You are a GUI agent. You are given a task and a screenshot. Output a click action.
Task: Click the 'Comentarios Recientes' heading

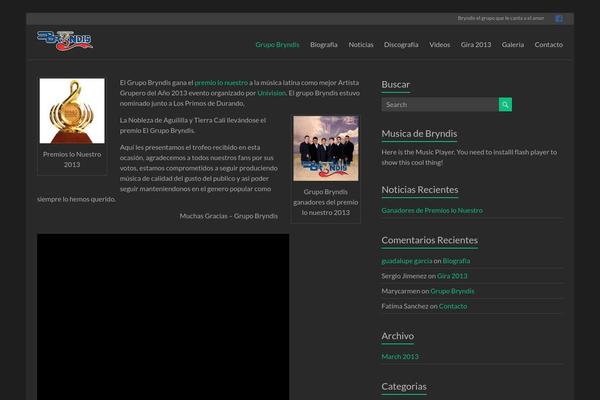click(x=430, y=240)
